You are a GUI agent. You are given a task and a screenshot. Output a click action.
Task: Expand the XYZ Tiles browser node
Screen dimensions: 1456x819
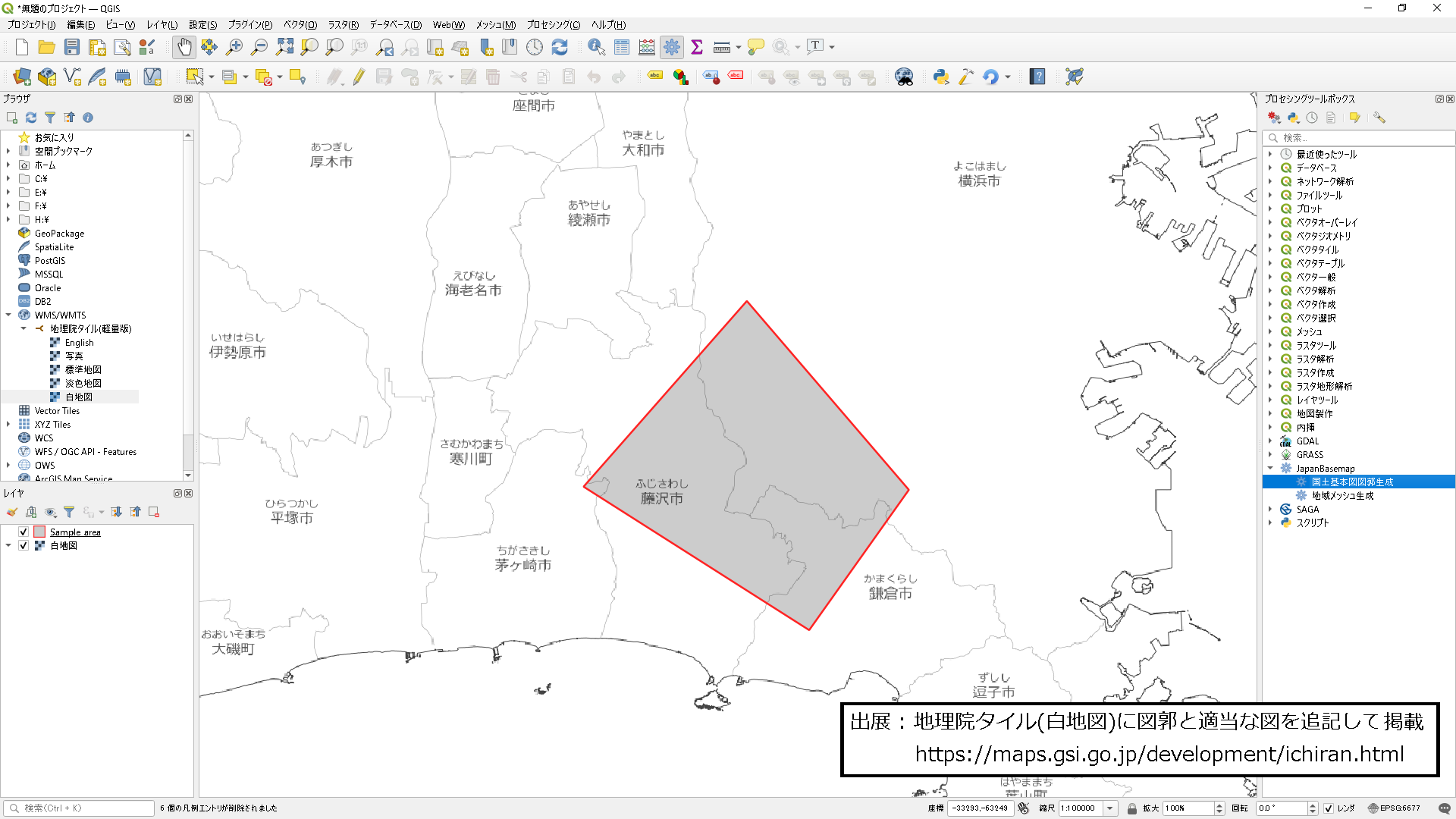(8, 425)
